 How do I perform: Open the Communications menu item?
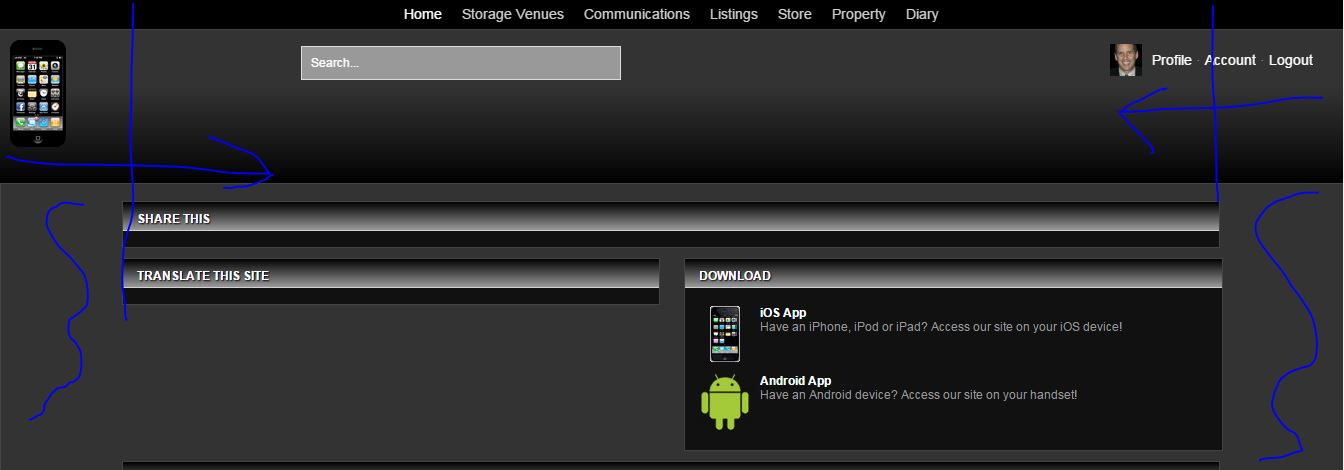pos(637,14)
